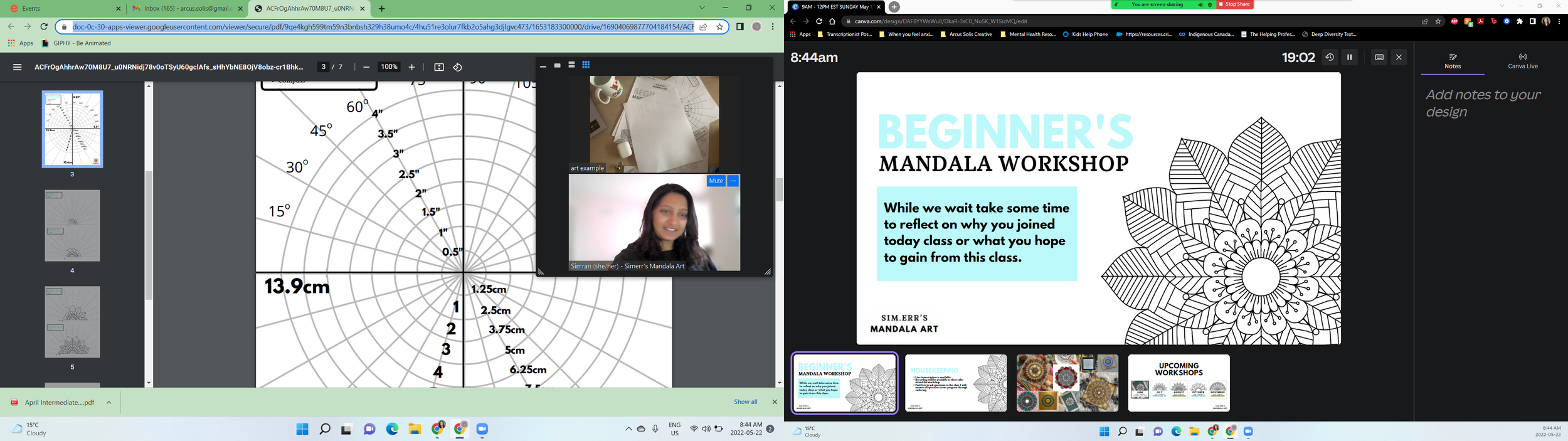
Task: Select the Upcoming Workshops slide thumbnail
Action: [x=1179, y=383]
